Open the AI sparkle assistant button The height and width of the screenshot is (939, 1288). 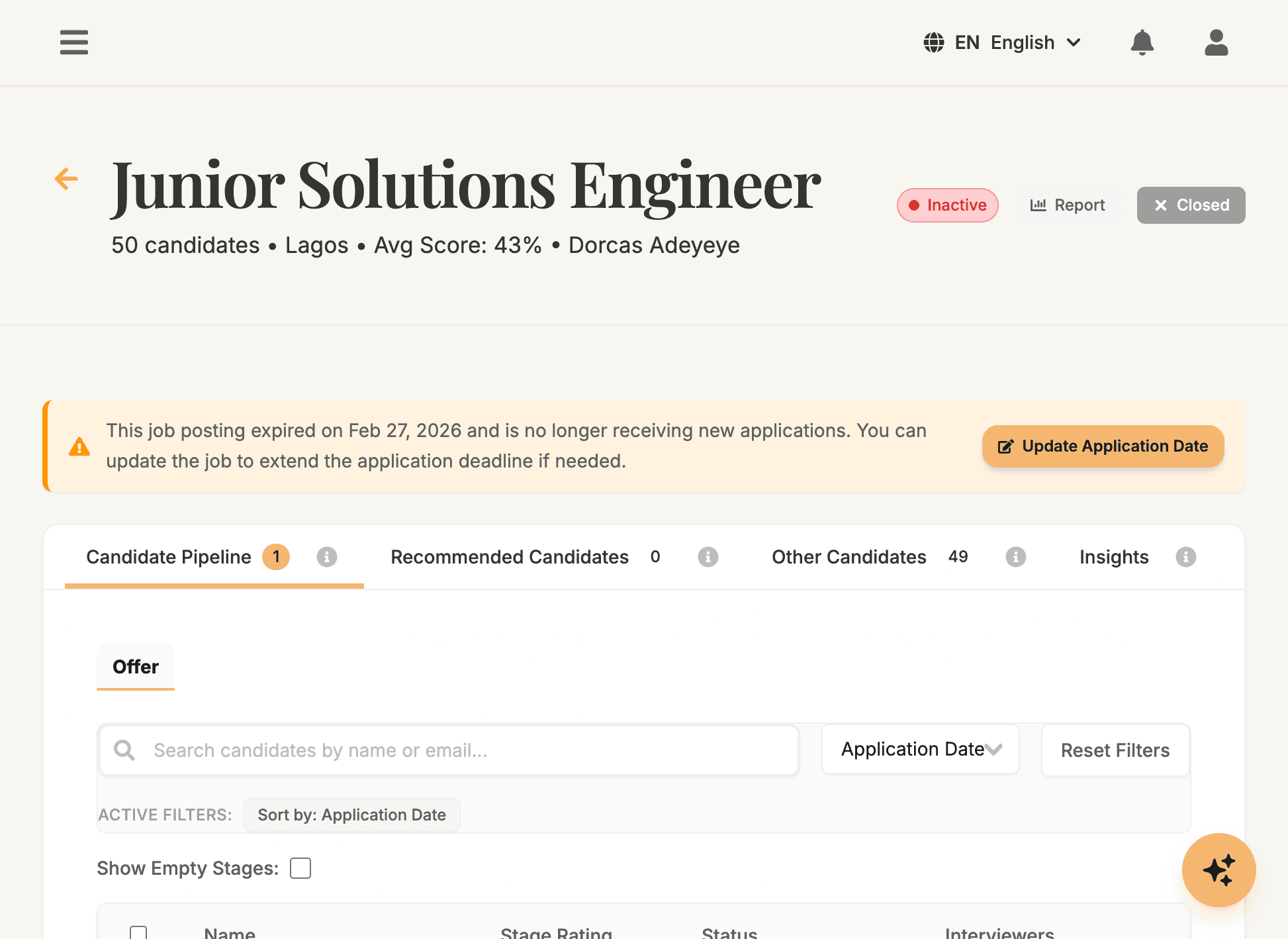1219,869
